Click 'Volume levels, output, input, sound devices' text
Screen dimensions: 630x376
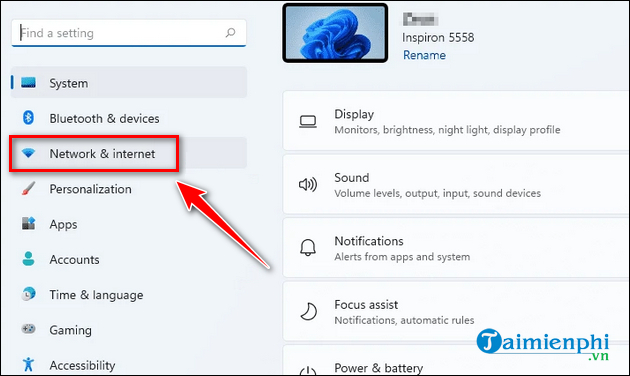(x=438, y=193)
